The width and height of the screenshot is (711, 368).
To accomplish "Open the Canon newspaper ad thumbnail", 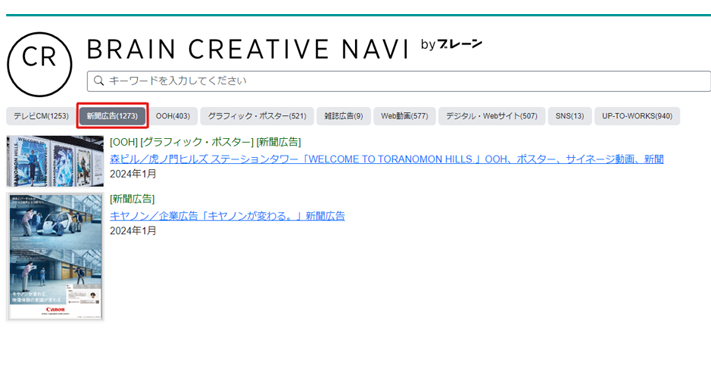I will [x=55, y=257].
